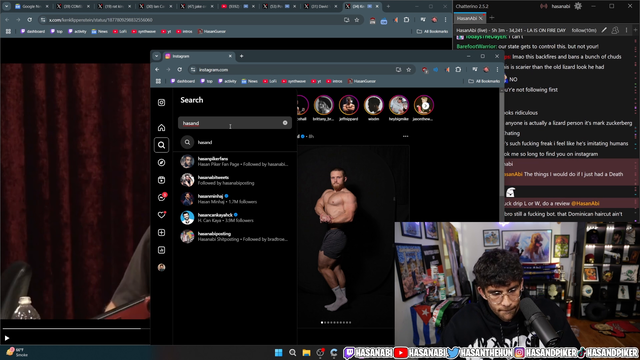Open the hasanabitweets search result
Viewport: 640px width, 360px height.
[236, 180]
